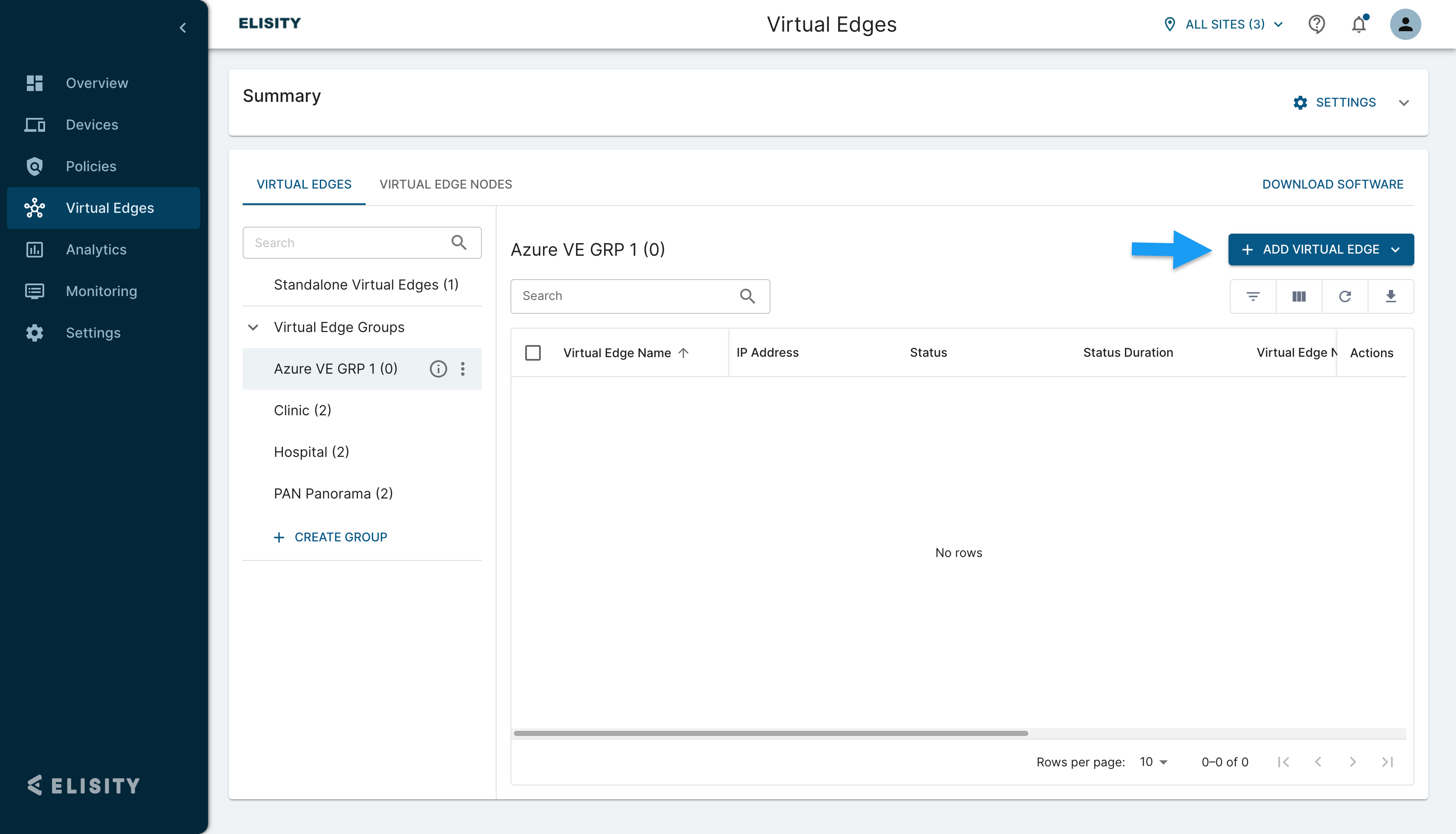Click the Devices icon in sidebar
Viewport: 1456px width, 834px height.
click(x=34, y=125)
